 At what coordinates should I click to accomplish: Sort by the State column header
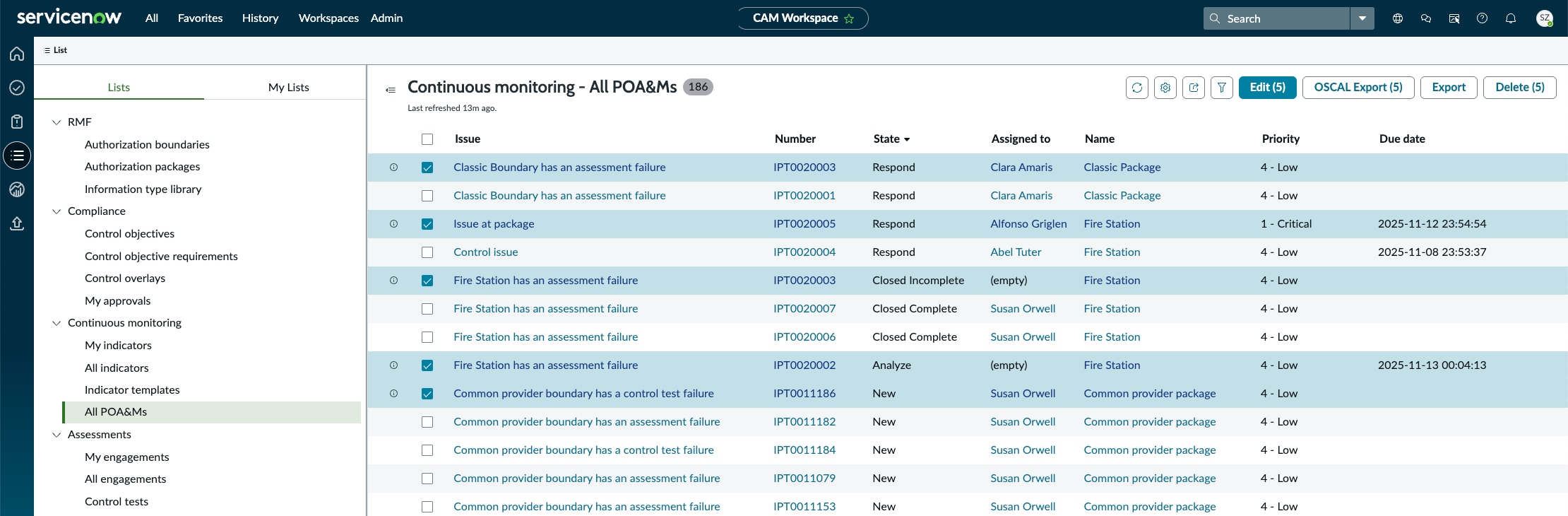(x=891, y=139)
